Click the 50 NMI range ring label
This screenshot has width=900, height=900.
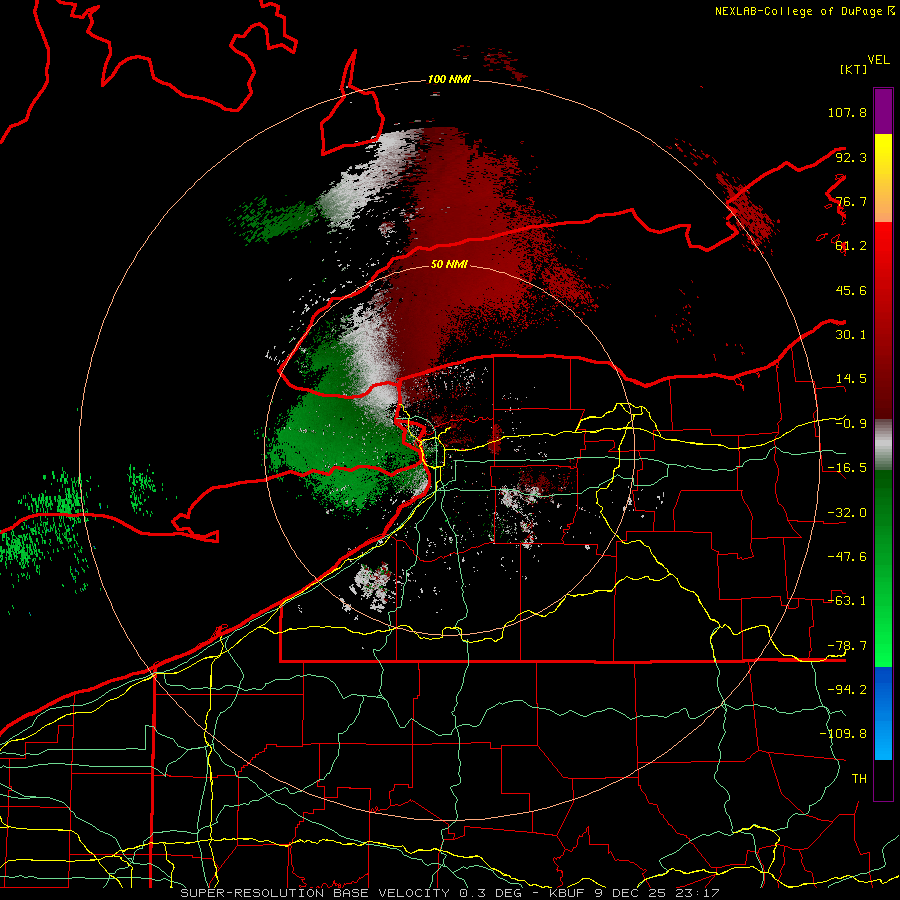[449, 264]
